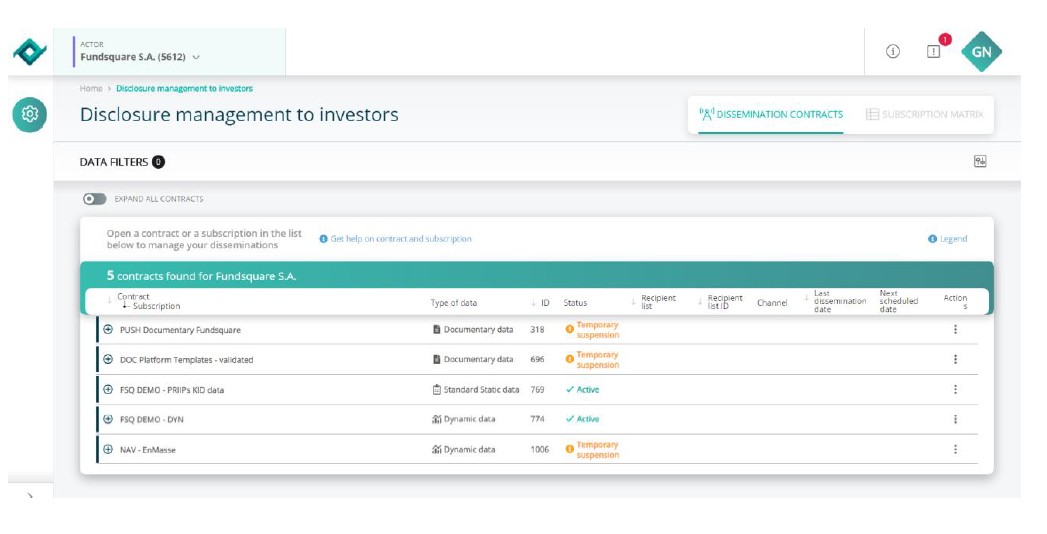The image size is (1047, 534).
Task: Expand the DOC Platform Templates contract
Action: point(108,359)
